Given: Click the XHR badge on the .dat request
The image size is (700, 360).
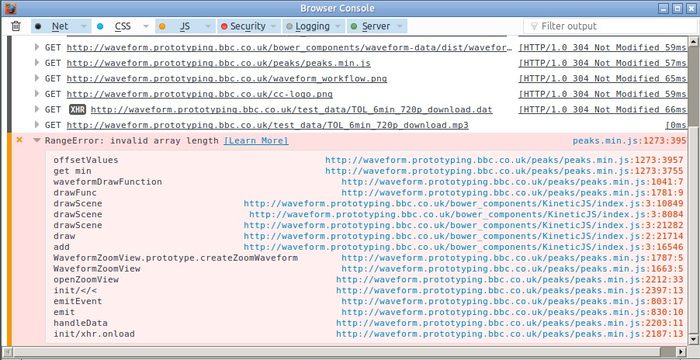Looking at the screenshot, I should tap(78, 109).
